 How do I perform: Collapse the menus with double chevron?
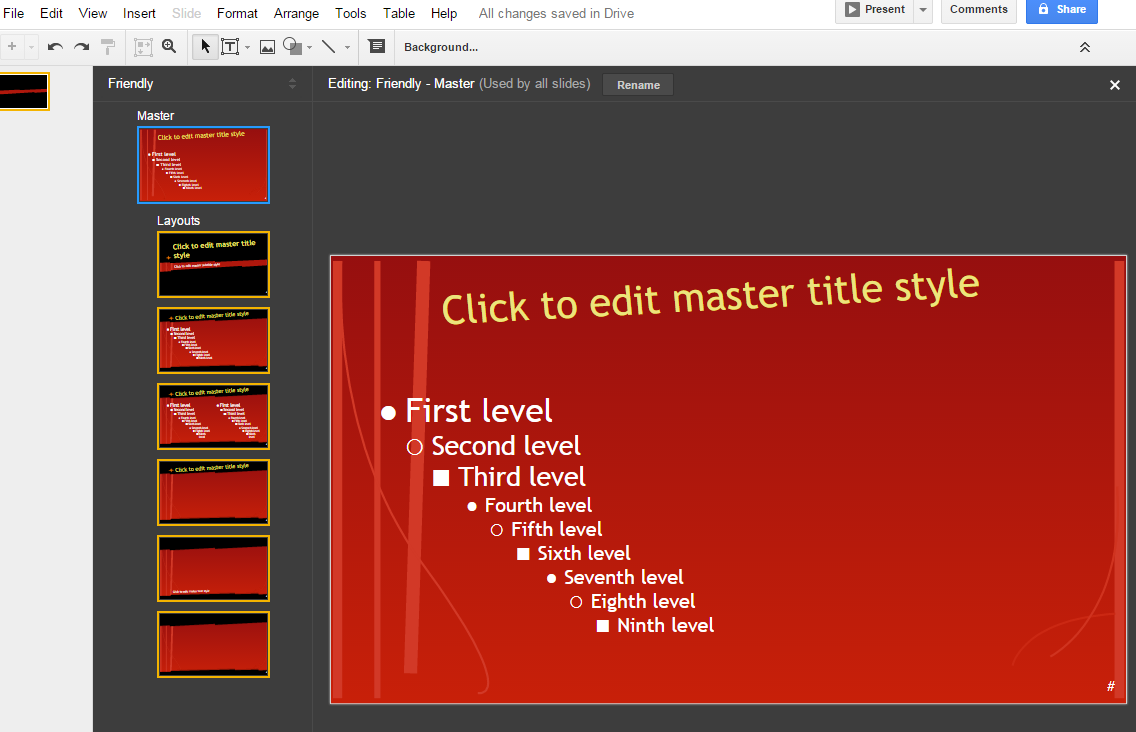coord(1085,47)
